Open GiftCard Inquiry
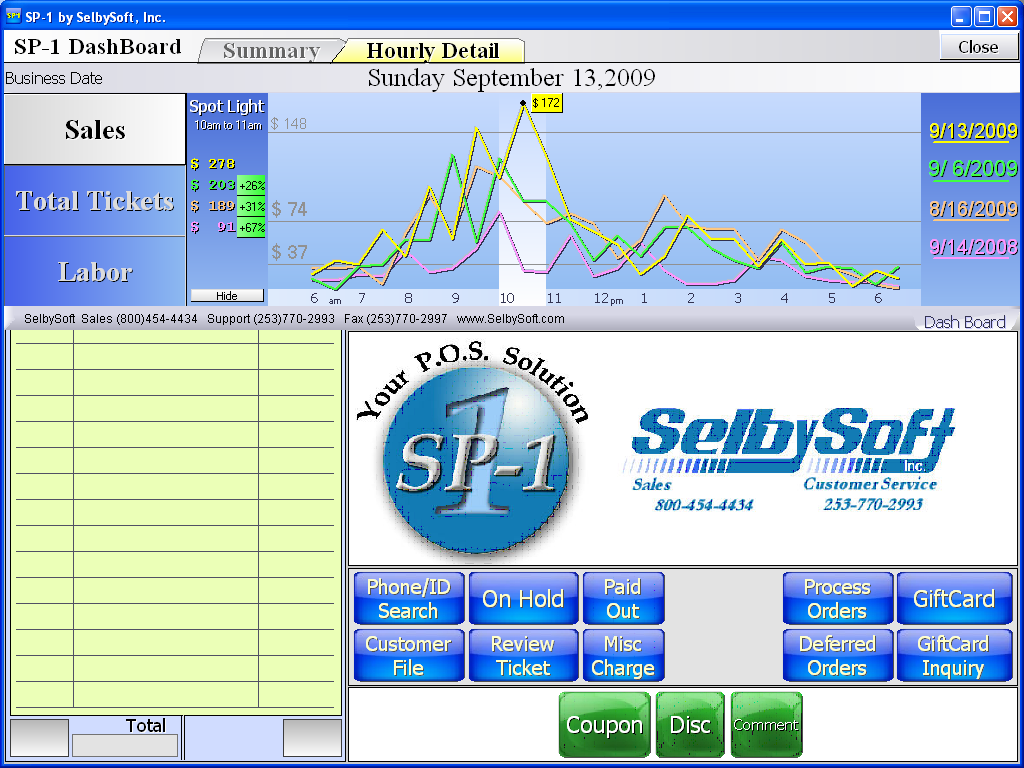This screenshot has width=1024, height=768. [x=954, y=655]
